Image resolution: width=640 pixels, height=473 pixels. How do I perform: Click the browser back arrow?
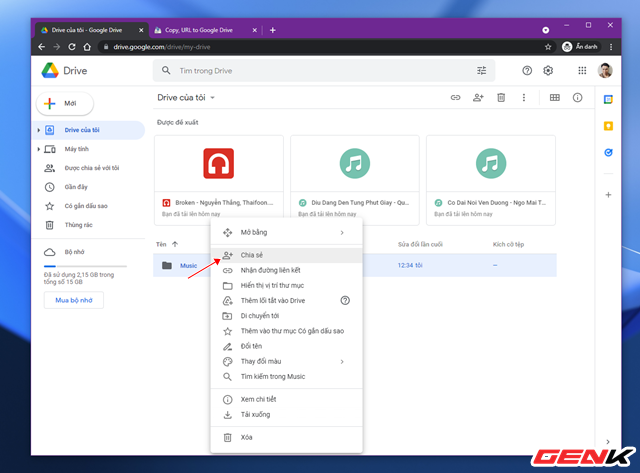pyautogui.click(x=42, y=47)
